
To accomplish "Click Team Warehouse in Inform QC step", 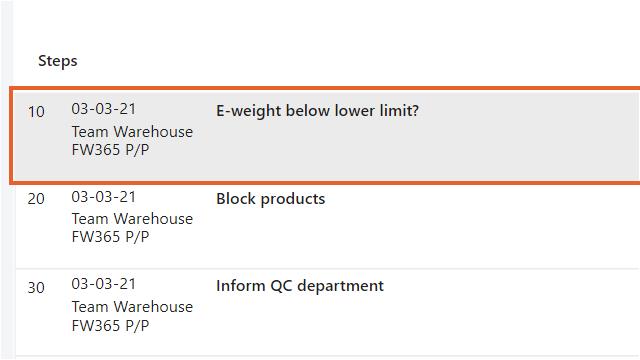I will [x=132, y=307].
